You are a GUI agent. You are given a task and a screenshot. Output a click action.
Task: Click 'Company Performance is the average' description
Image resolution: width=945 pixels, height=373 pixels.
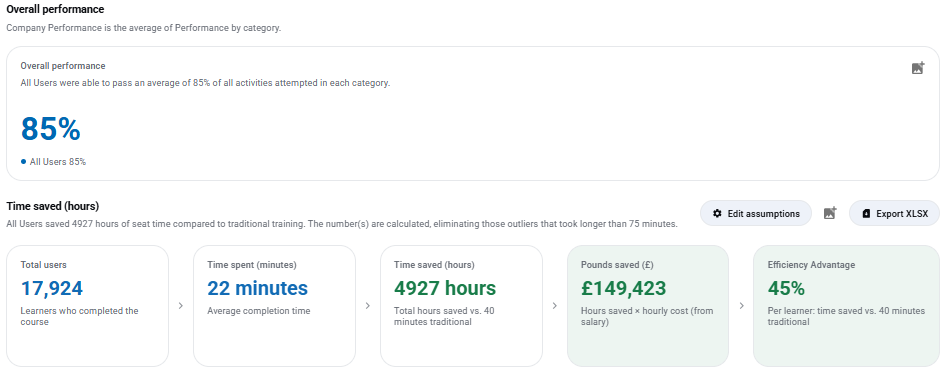(x=143, y=28)
